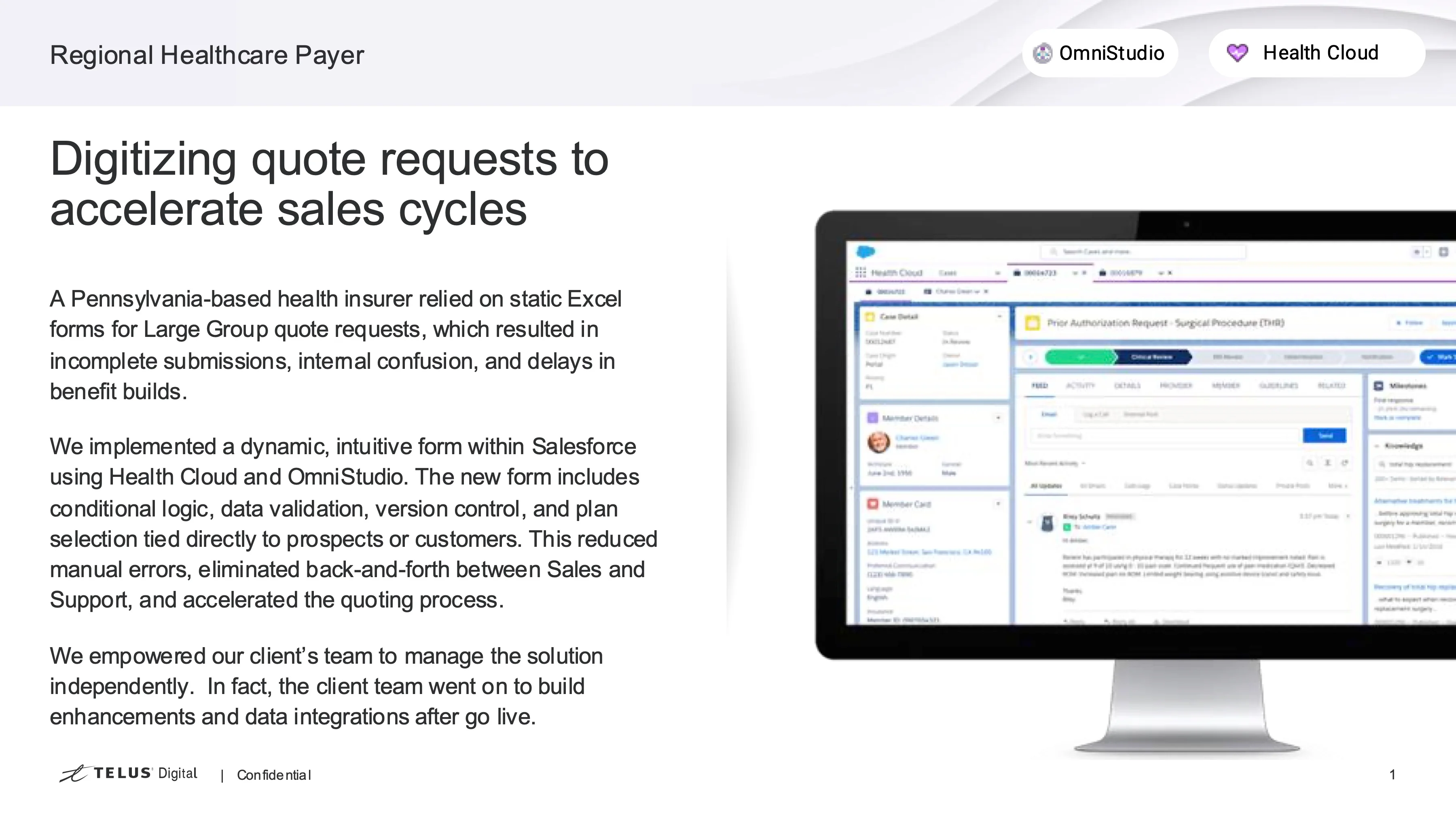Collapse the Riley Schultz feed post

[1029, 522]
